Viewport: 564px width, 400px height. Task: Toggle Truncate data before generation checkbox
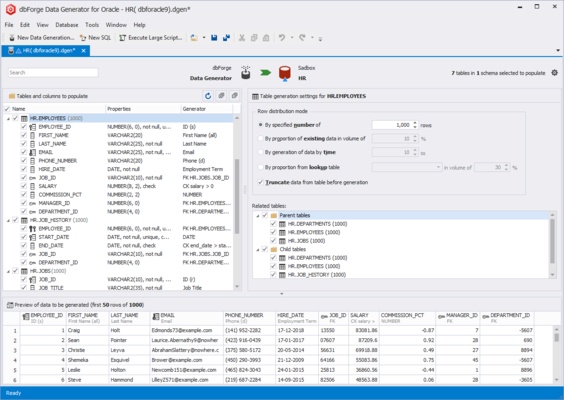261,182
